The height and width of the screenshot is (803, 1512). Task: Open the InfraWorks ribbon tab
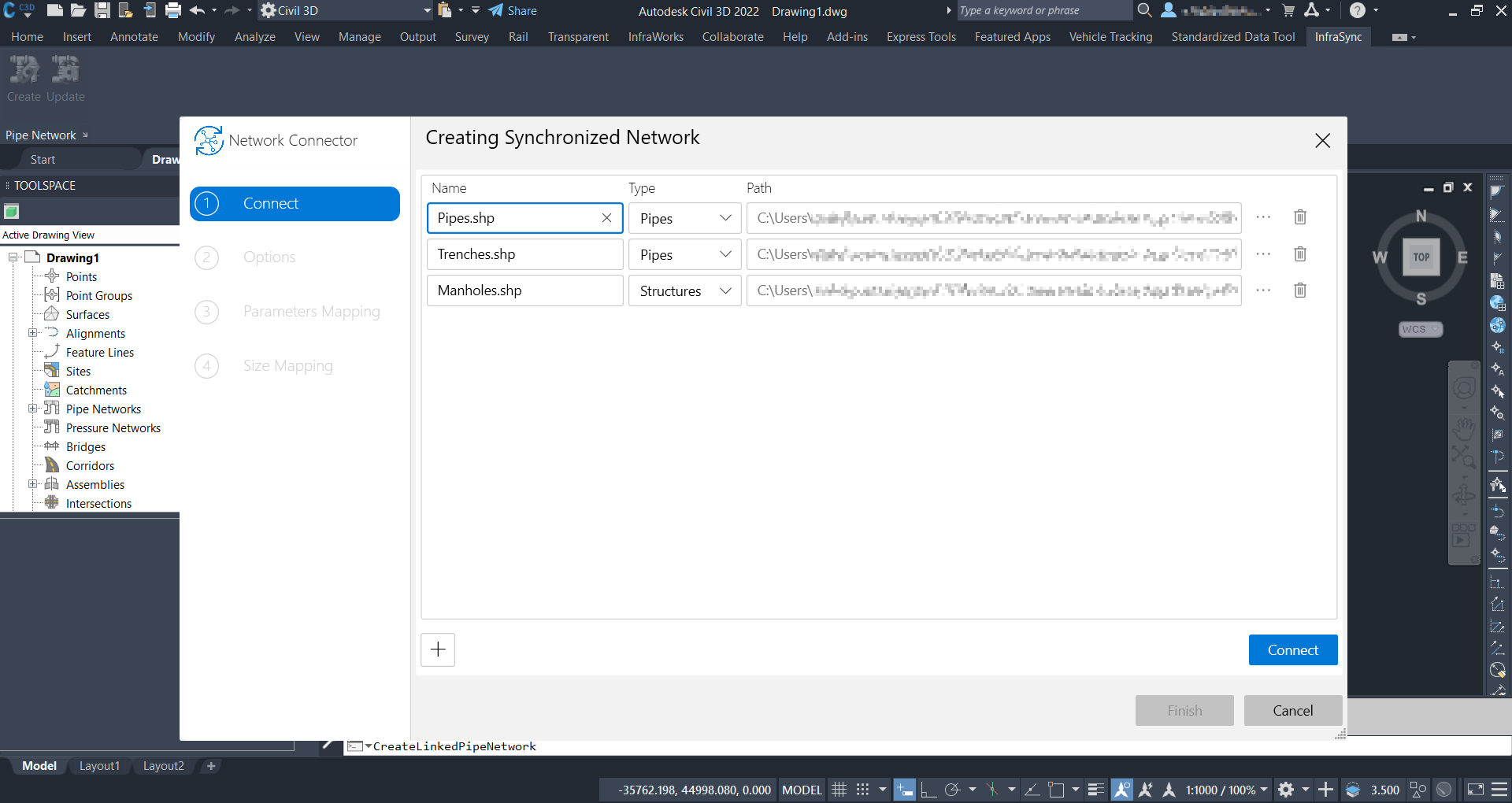(655, 37)
